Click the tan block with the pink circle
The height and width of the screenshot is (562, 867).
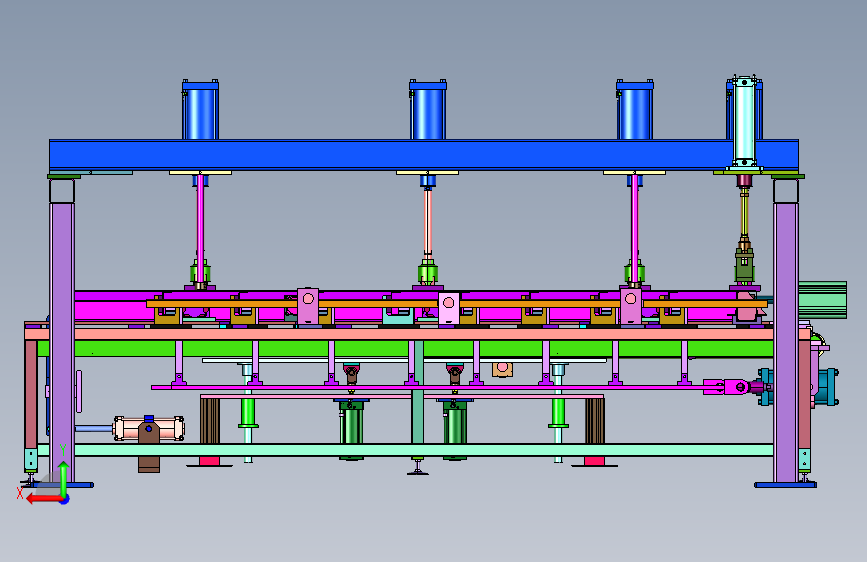tap(502, 369)
